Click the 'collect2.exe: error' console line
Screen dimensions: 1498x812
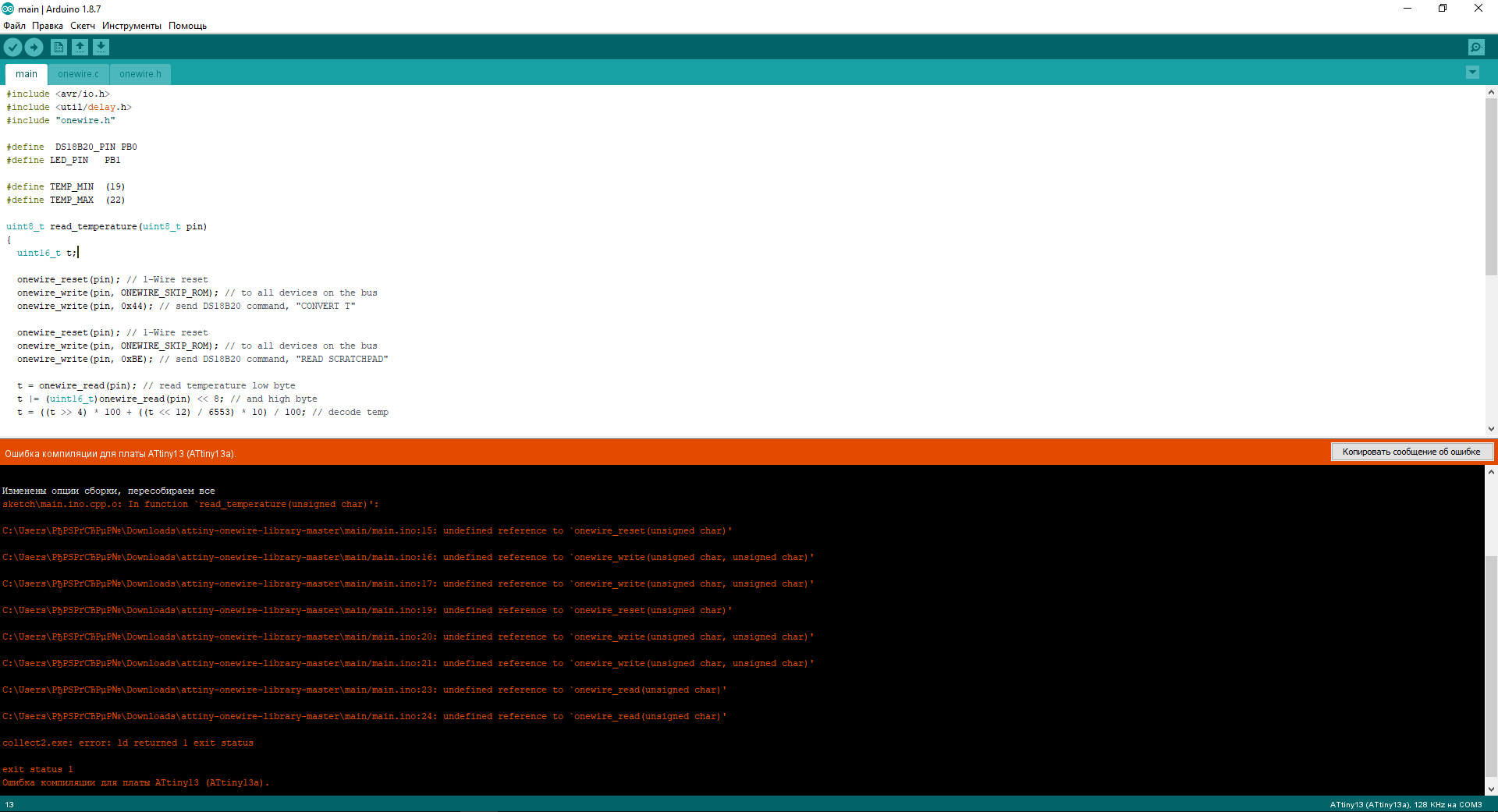coord(128,743)
